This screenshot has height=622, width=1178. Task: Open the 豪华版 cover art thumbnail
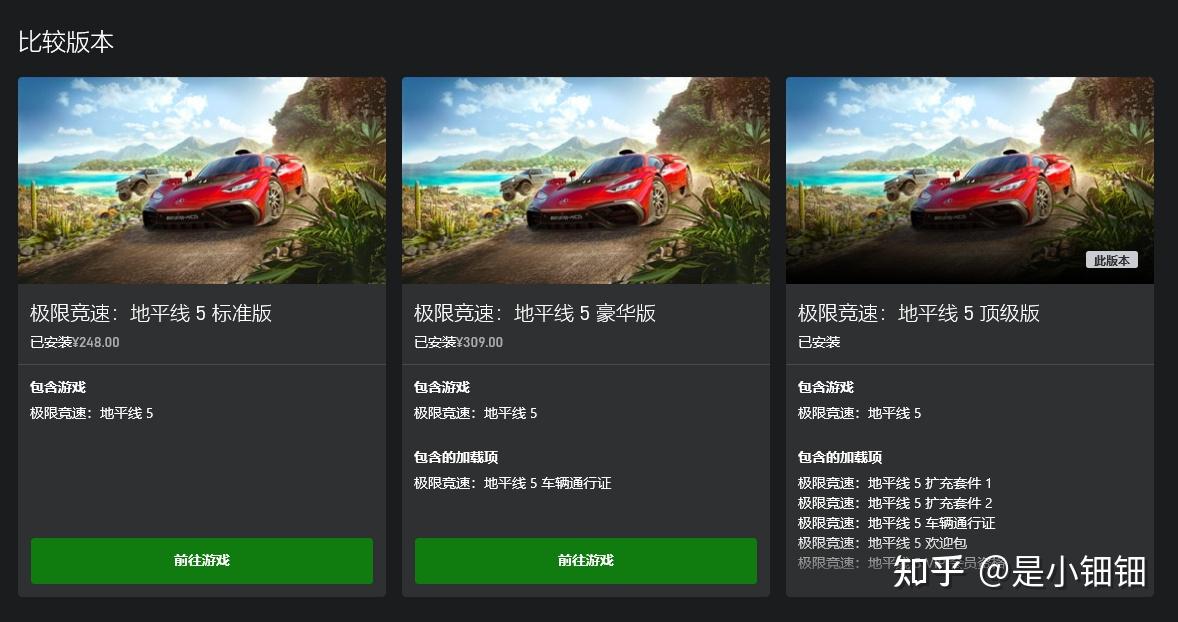click(585, 180)
